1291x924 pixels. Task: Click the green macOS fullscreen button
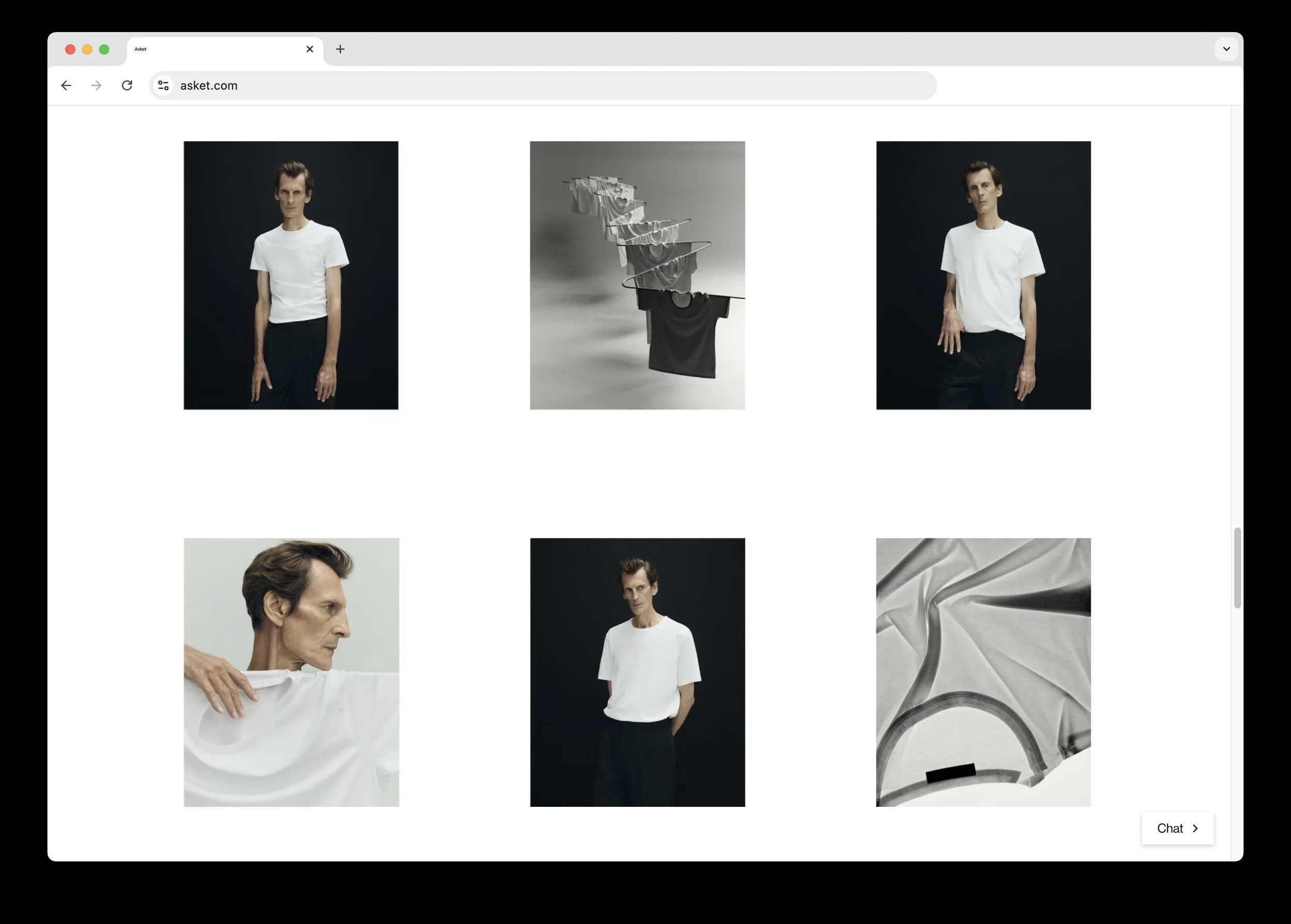point(104,50)
